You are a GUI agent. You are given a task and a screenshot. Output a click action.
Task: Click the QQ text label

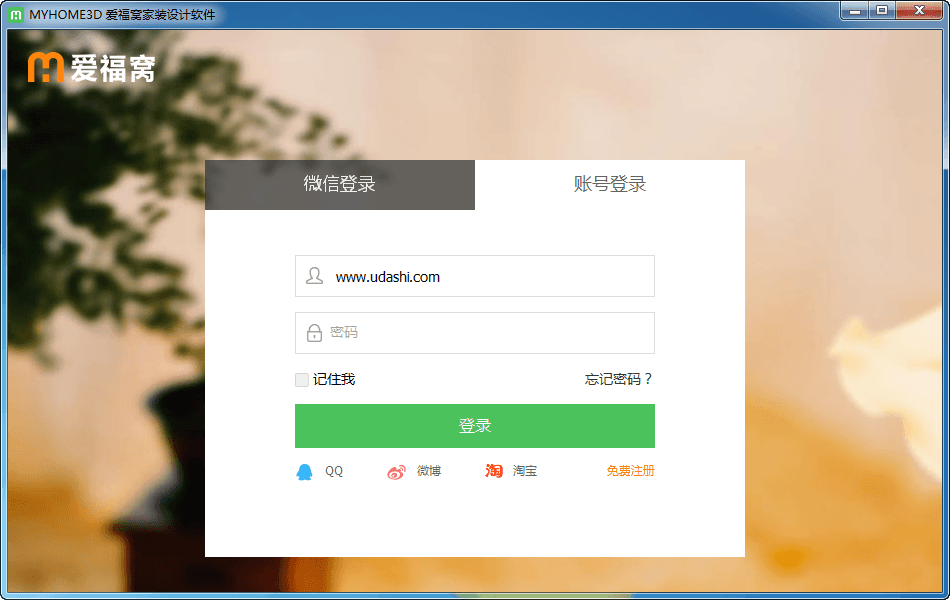[x=334, y=471]
